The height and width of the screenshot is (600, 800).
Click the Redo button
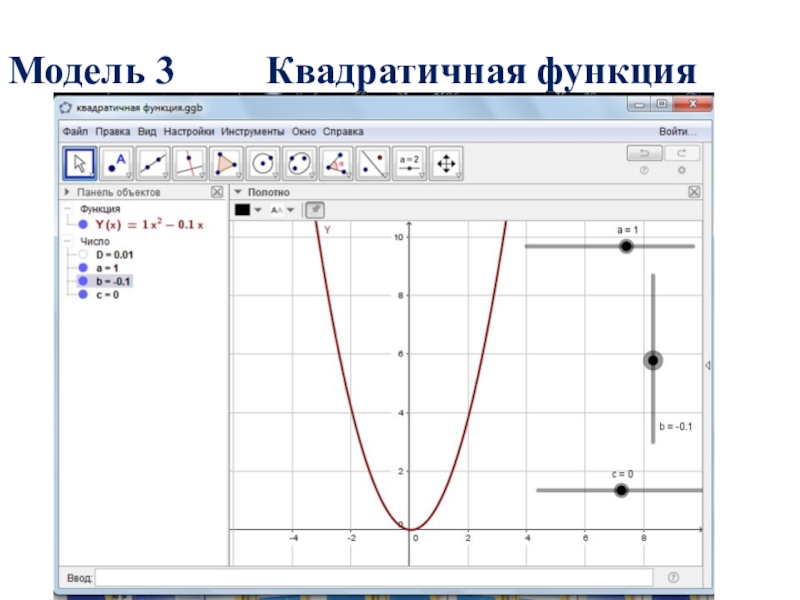[x=682, y=153]
